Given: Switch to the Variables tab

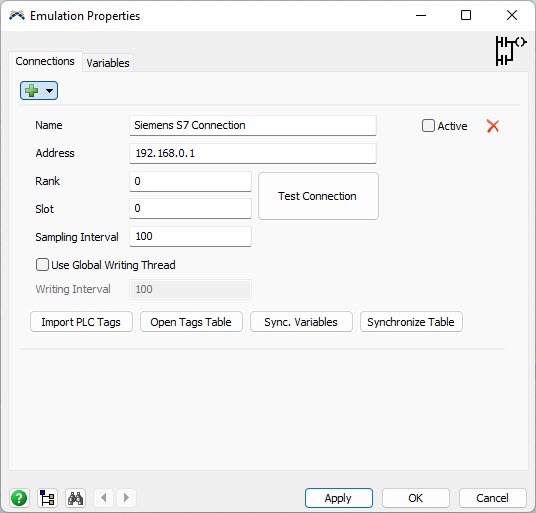Looking at the screenshot, I should click(108, 63).
